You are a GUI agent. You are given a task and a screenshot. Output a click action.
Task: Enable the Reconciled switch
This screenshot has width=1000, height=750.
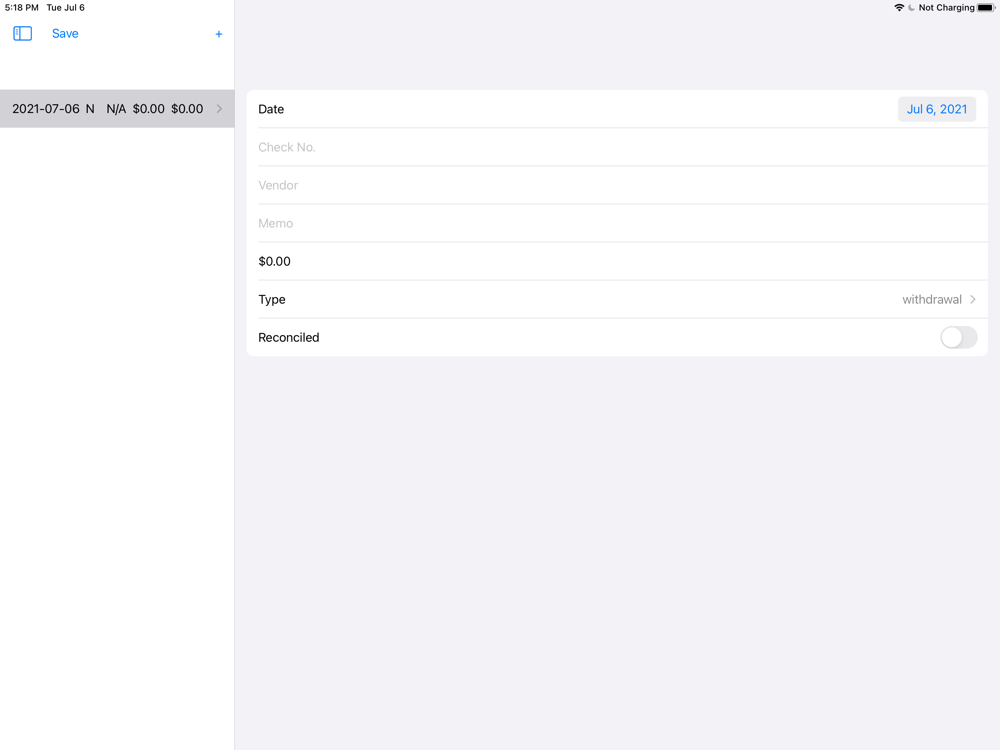(958, 337)
